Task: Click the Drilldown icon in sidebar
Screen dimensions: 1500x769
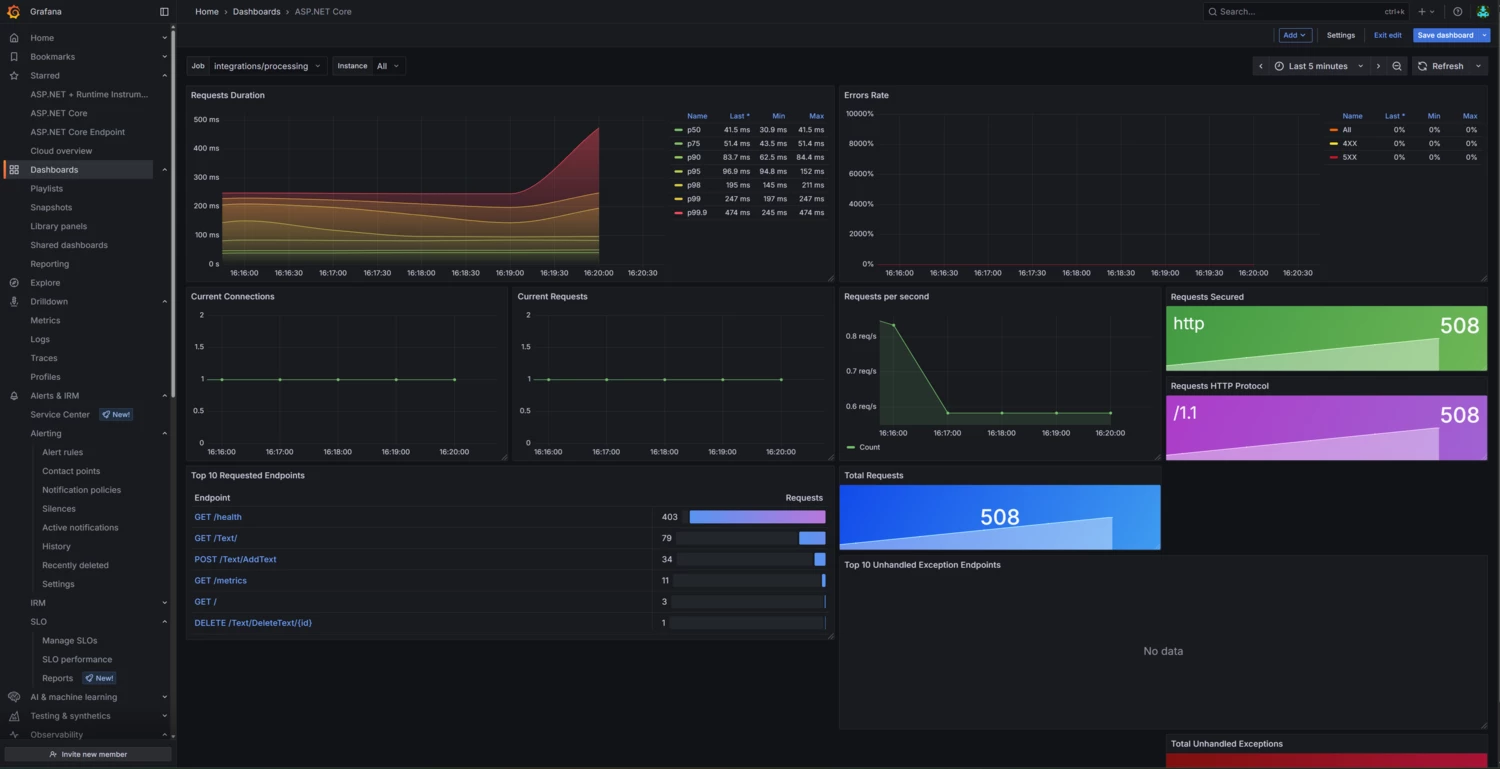Action: pyautogui.click(x=14, y=302)
